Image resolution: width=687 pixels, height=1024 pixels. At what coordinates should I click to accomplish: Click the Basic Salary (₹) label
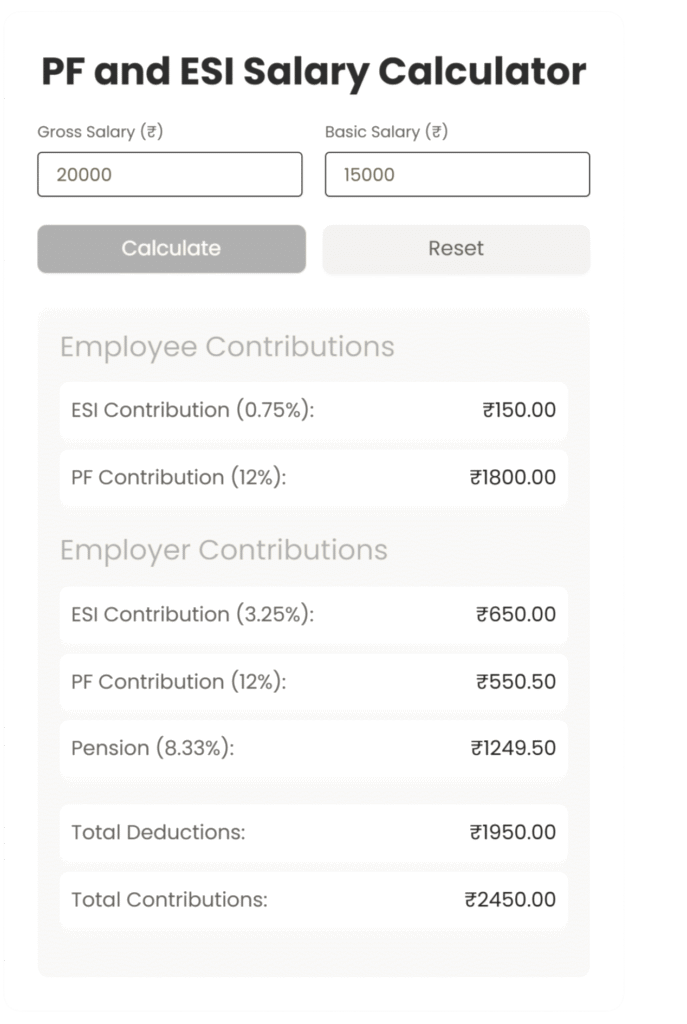point(384,131)
